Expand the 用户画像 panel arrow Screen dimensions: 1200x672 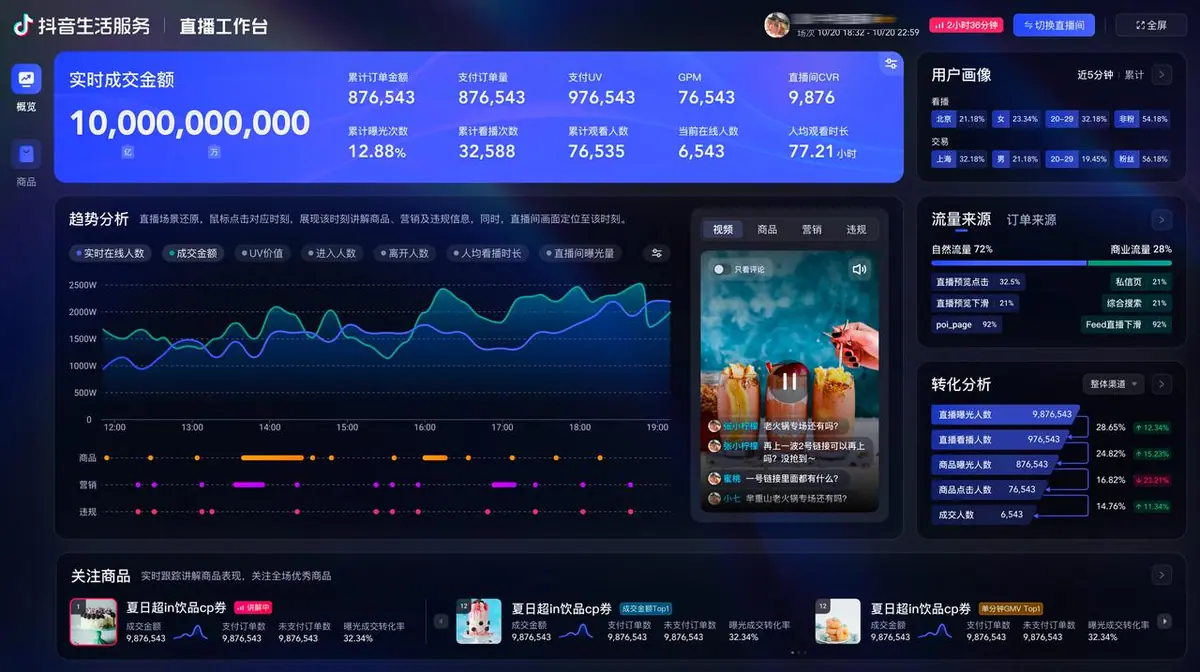[1161, 74]
